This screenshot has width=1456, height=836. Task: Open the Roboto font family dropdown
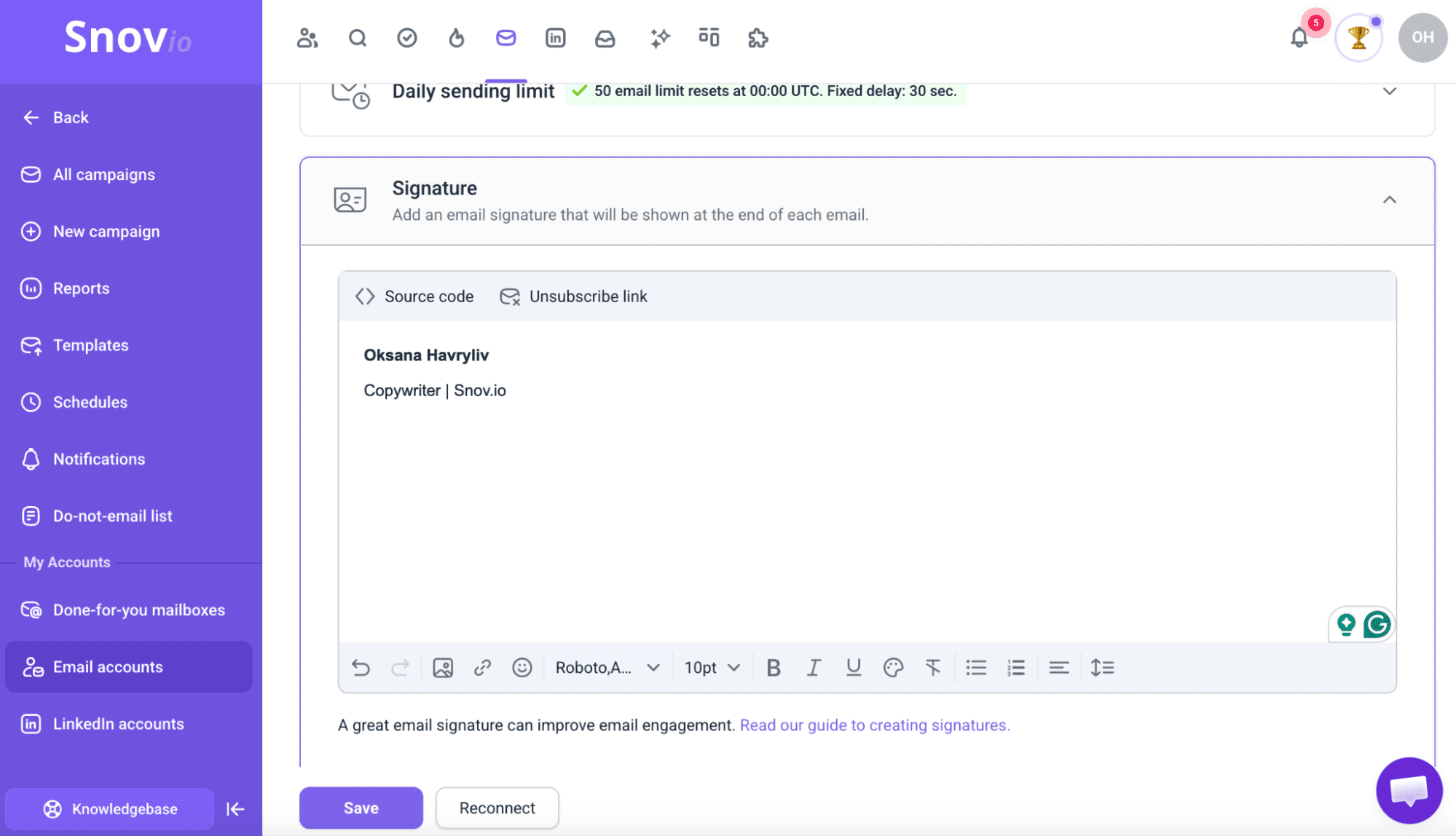607,667
